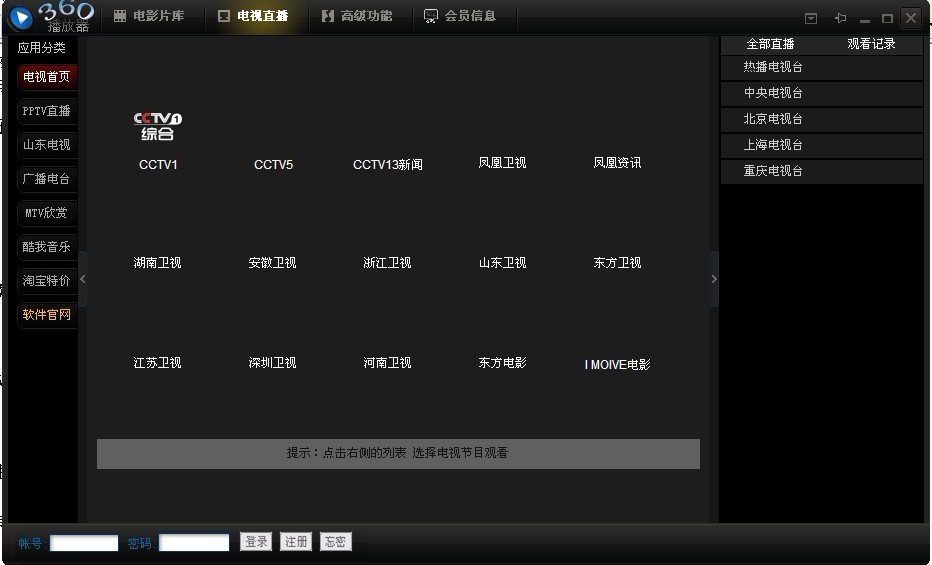932x565 pixels.
Task: Switch to 观看记录 tab in right panel
Action: [x=871, y=44]
